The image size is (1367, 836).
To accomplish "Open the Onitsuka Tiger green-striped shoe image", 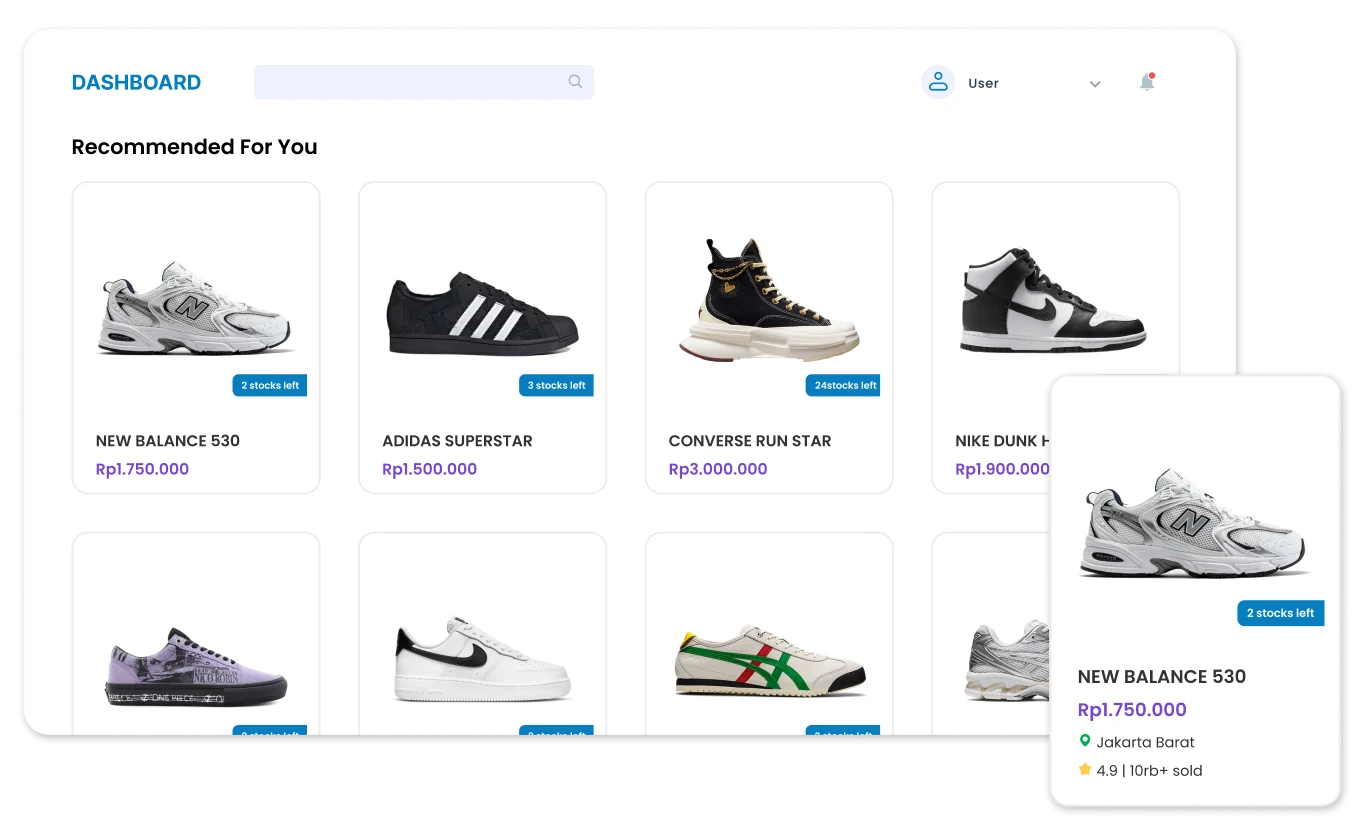I will pyautogui.click(x=770, y=661).
